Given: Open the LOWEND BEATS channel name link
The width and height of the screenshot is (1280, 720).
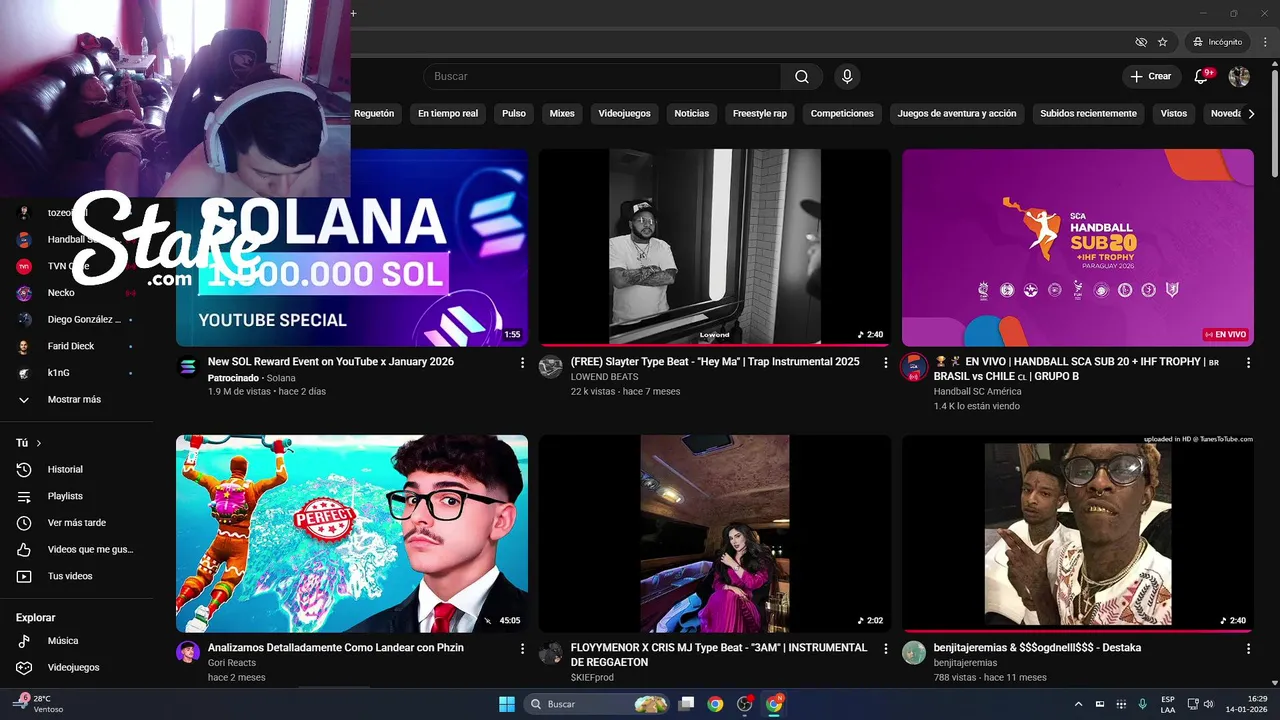Looking at the screenshot, I should click(x=604, y=377).
